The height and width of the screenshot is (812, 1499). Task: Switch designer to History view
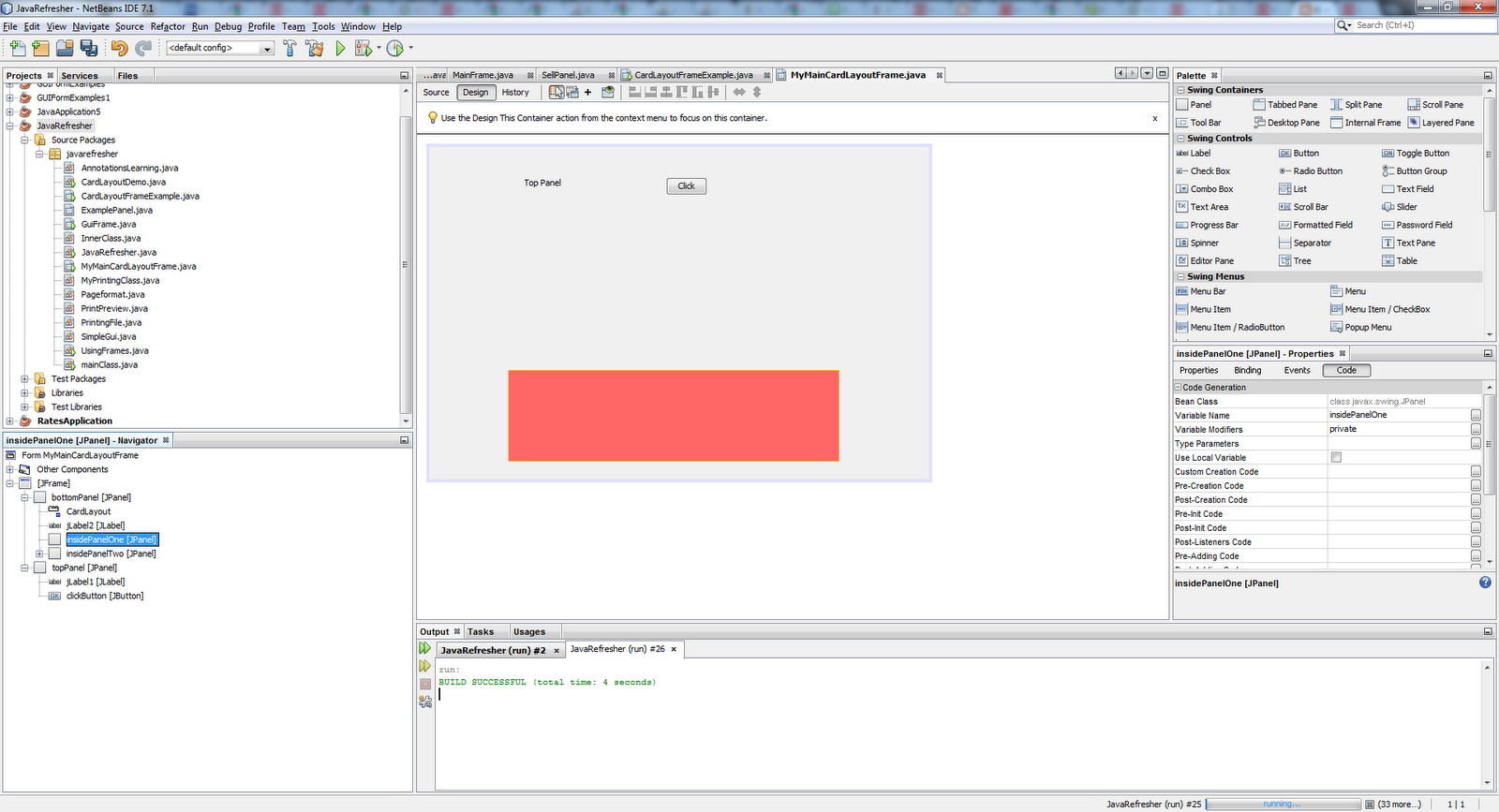coord(515,93)
